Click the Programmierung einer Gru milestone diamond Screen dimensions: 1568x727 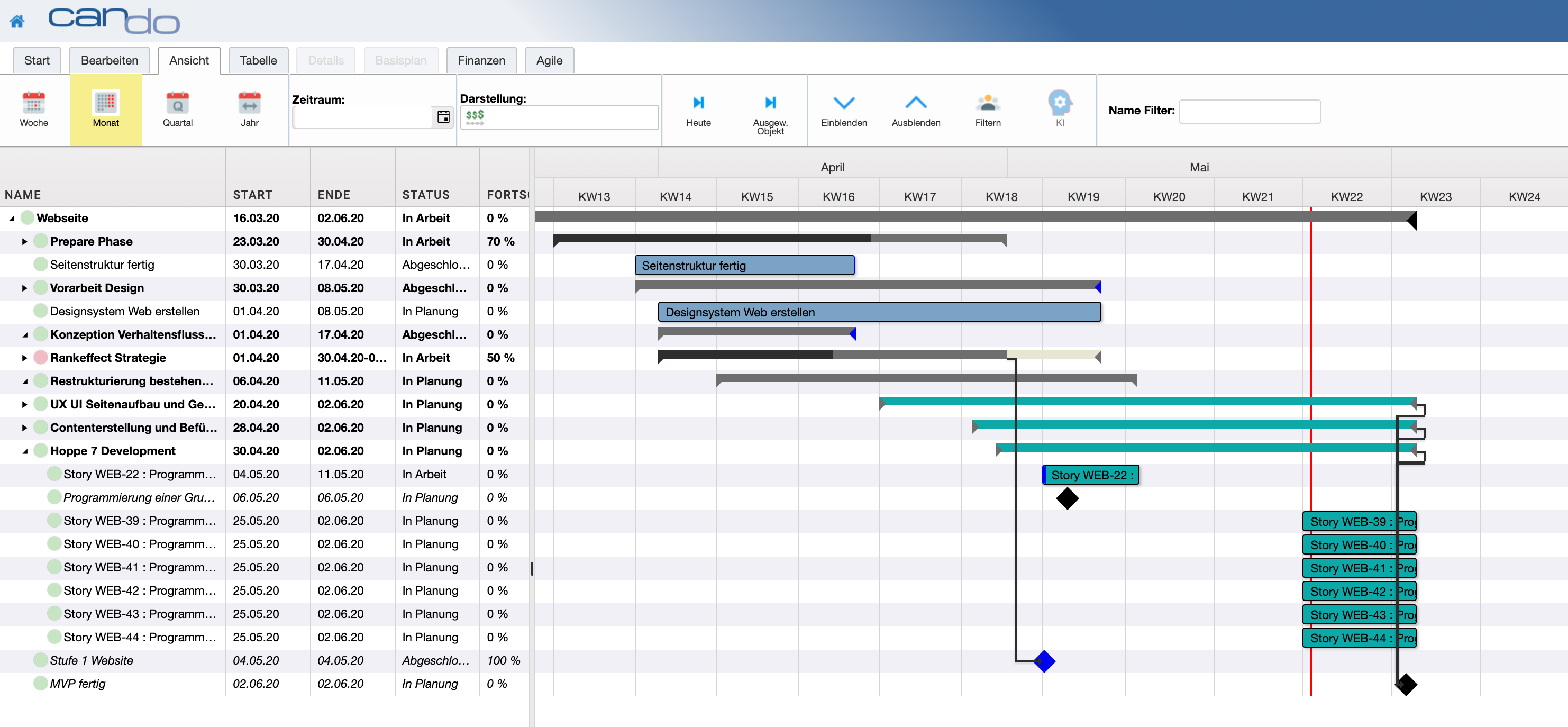point(1067,498)
